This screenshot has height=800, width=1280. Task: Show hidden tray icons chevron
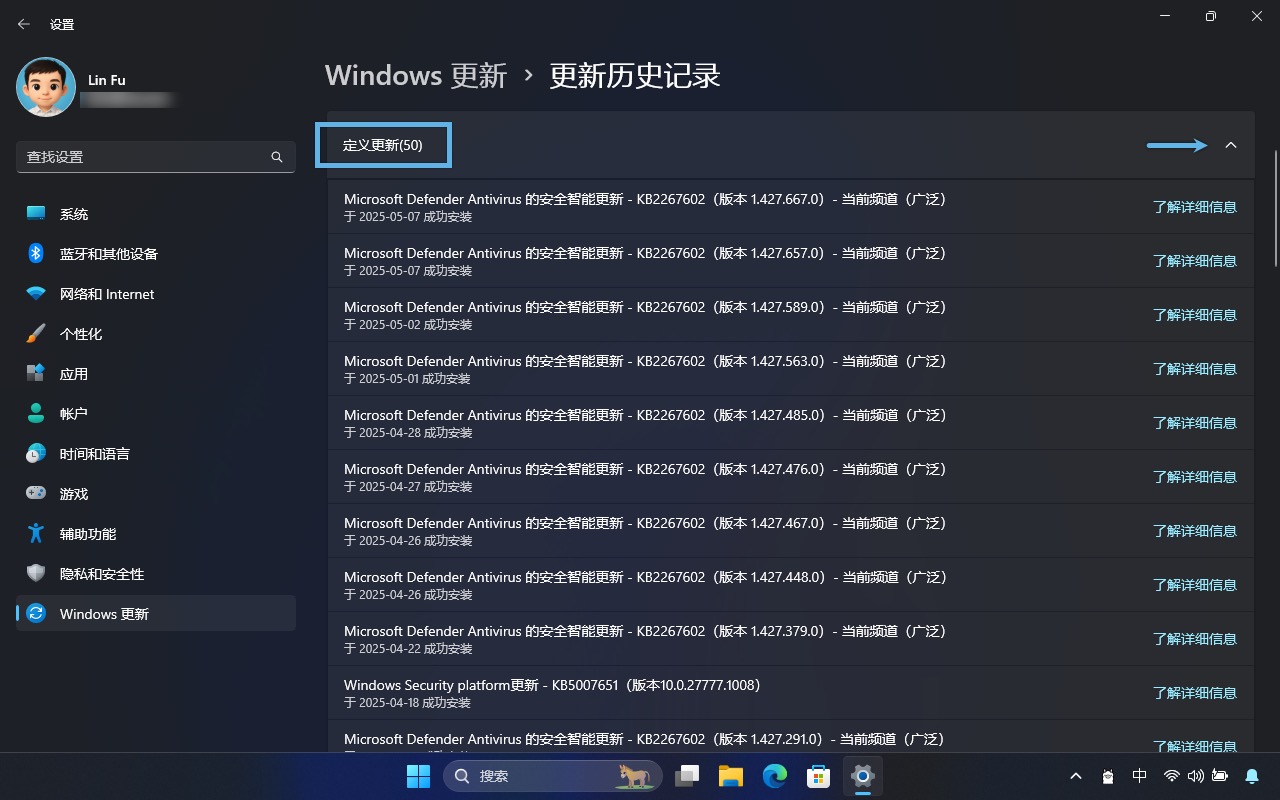tap(1076, 776)
